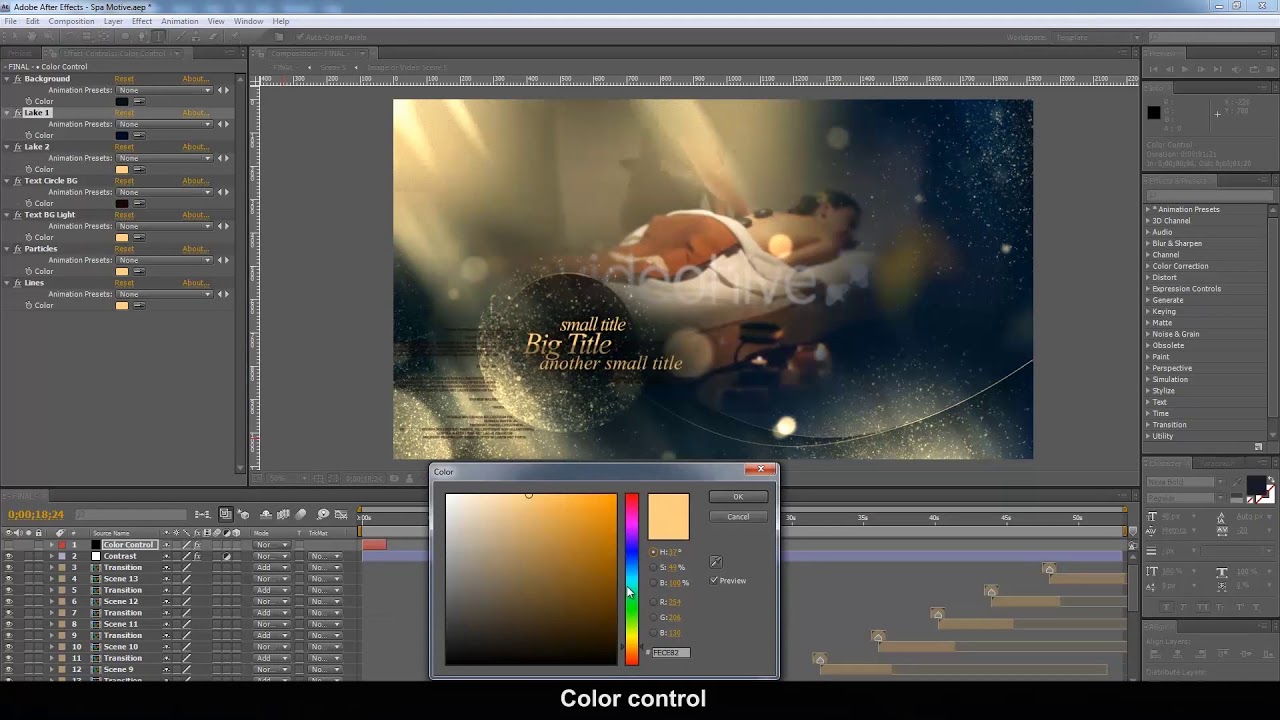1280x720 pixels.
Task: Collapse the Text Circle BG effect arrow
Action: coord(6,181)
